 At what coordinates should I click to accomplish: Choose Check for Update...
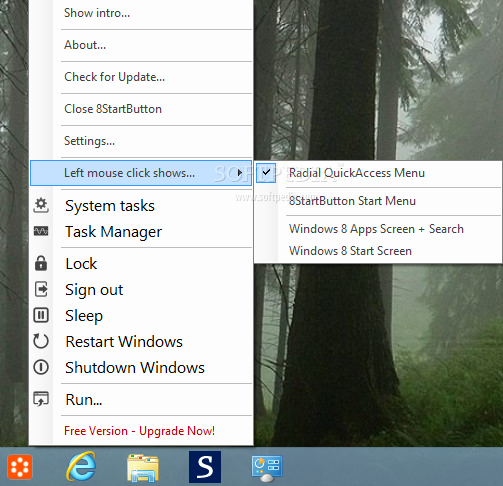click(114, 77)
